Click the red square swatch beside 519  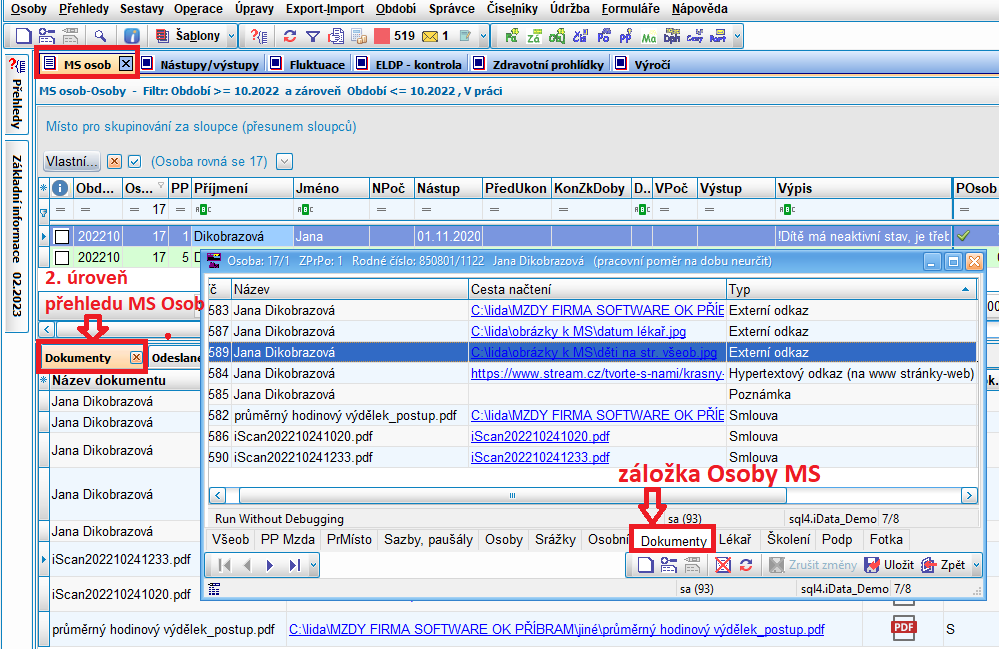click(382, 36)
